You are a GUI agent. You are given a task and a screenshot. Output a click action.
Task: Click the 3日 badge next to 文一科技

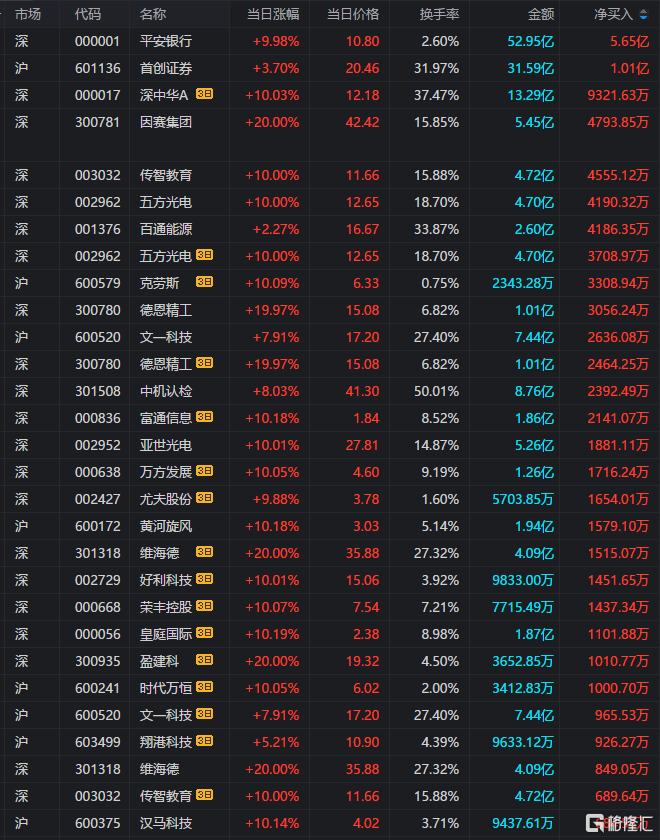click(x=204, y=714)
